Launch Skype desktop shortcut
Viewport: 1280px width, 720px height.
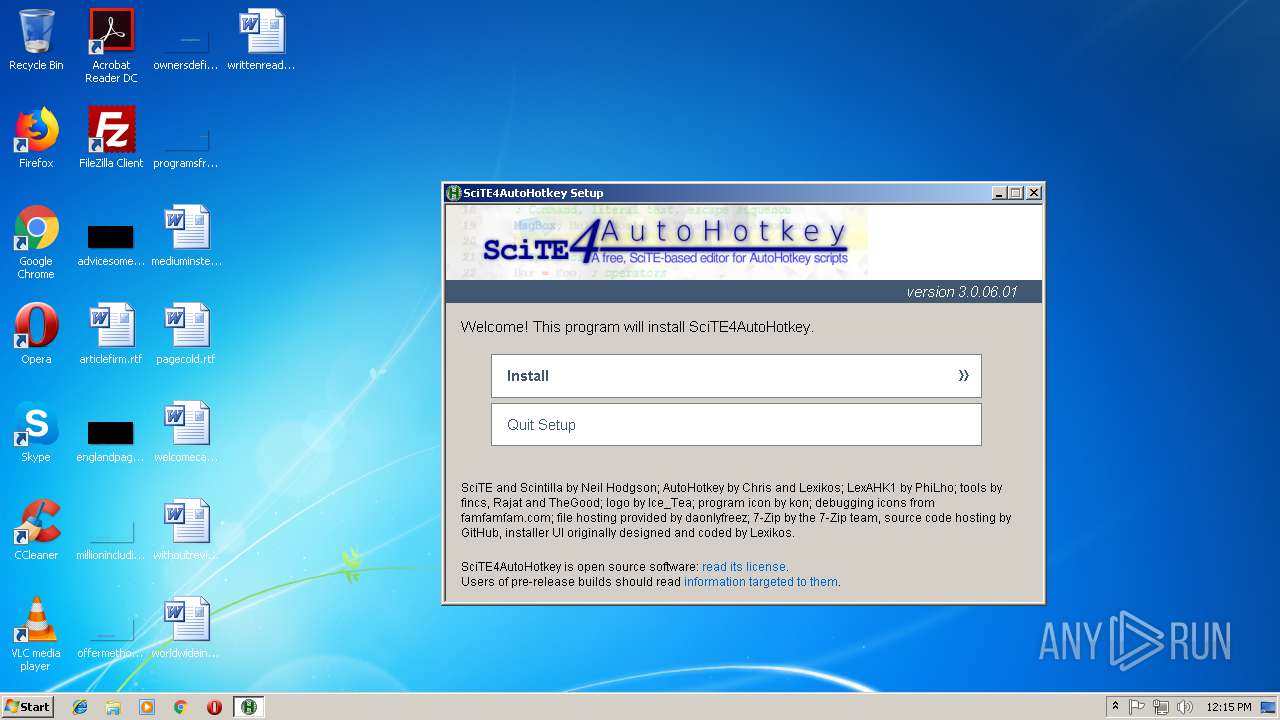tap(36, 432)
